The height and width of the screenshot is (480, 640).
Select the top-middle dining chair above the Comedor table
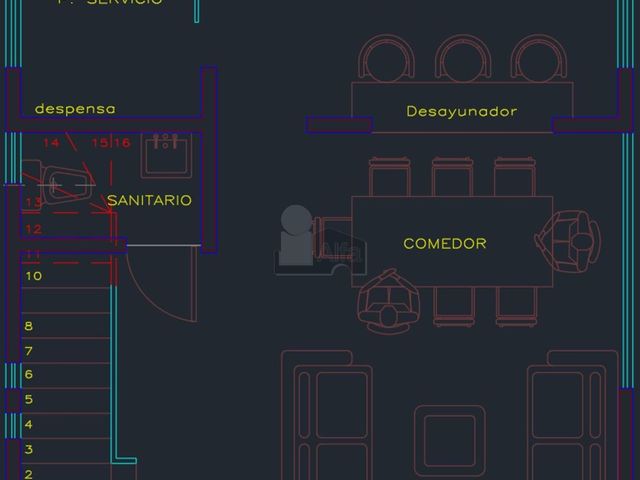click(x=453, y=176)
